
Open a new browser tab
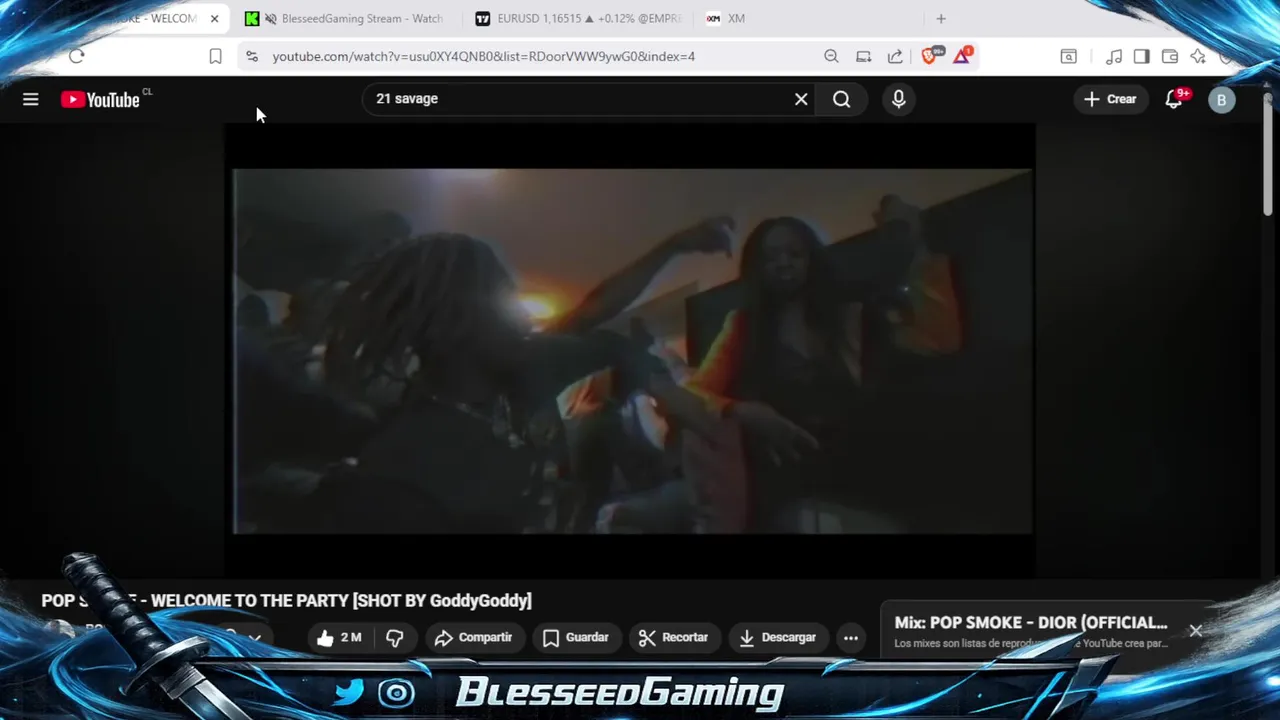click(x=940, y=18)
